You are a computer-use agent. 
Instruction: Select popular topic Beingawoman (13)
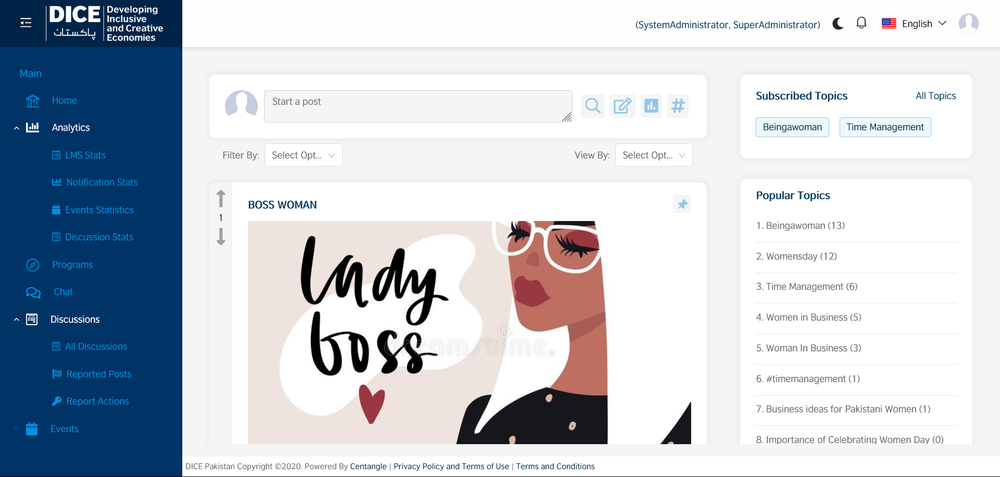coord(800,226)
